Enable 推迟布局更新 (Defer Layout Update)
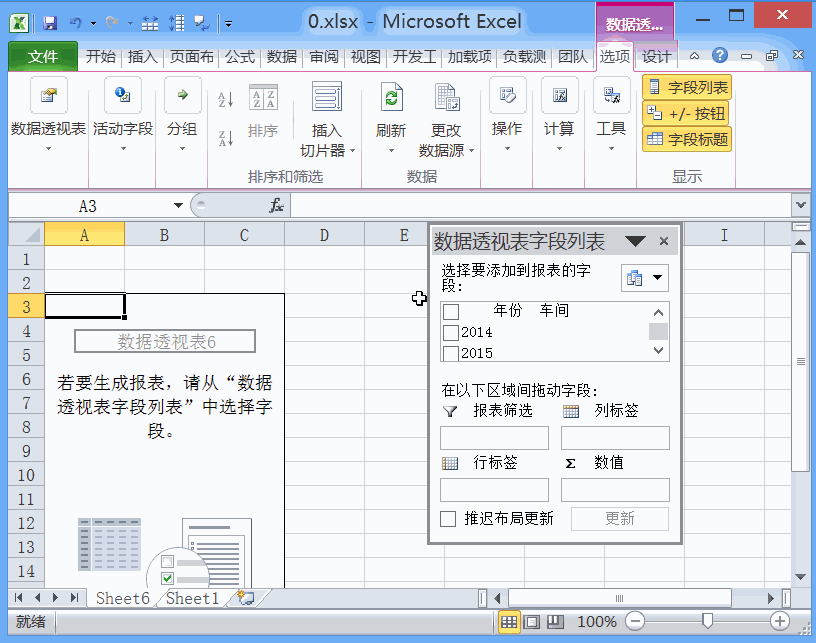The height and width of the screenshot is (643, 816). pyautogui.click(x=449, y=518)
